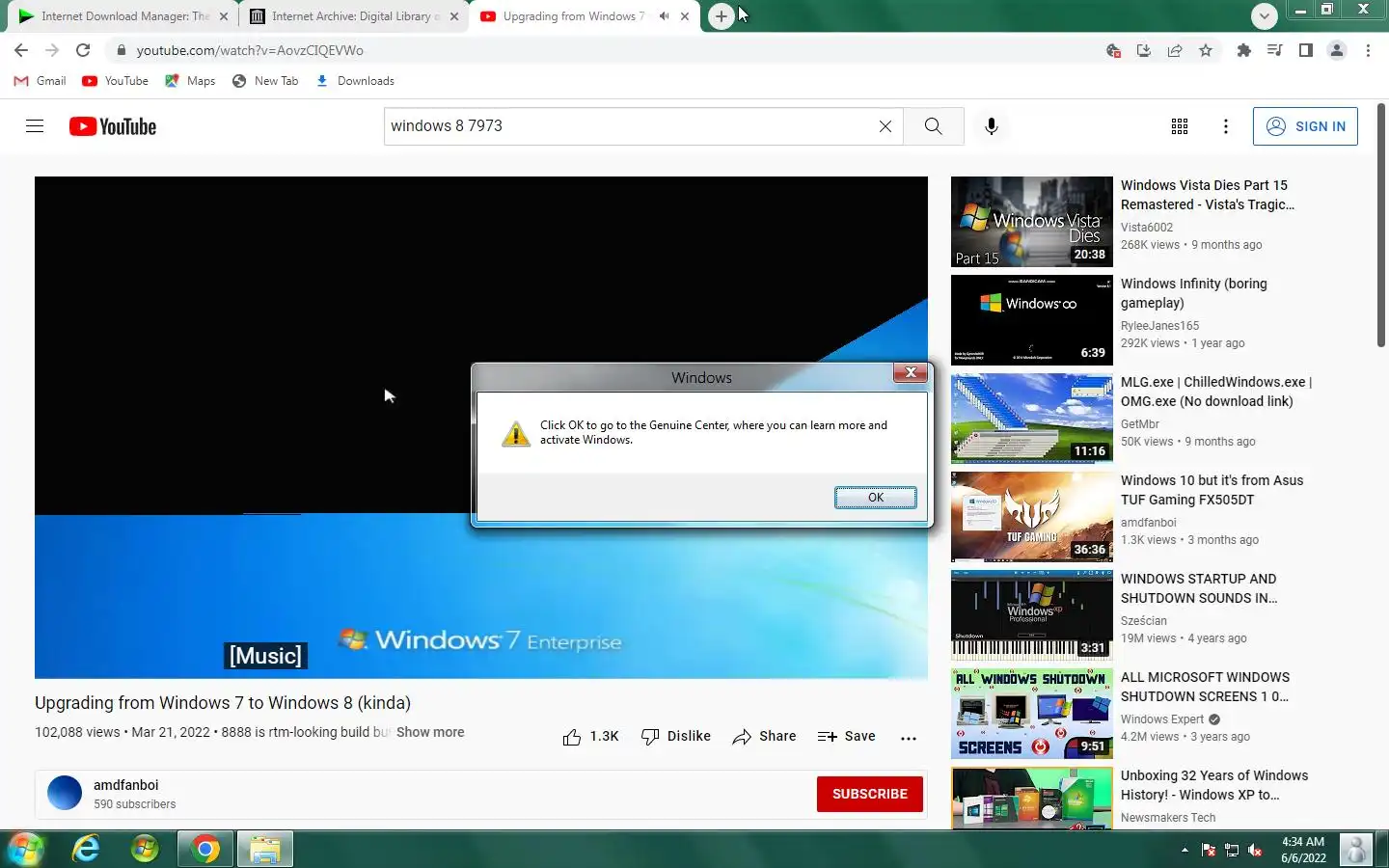Open Downloads bookmark
The image size is (1389, 868).
[355, 81]
